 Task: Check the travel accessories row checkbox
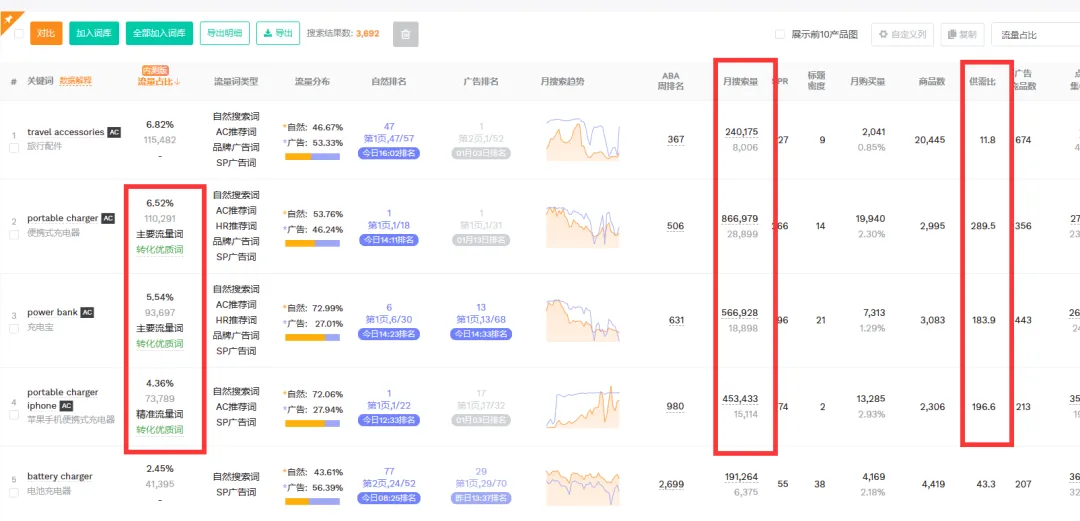coord(14,147)
